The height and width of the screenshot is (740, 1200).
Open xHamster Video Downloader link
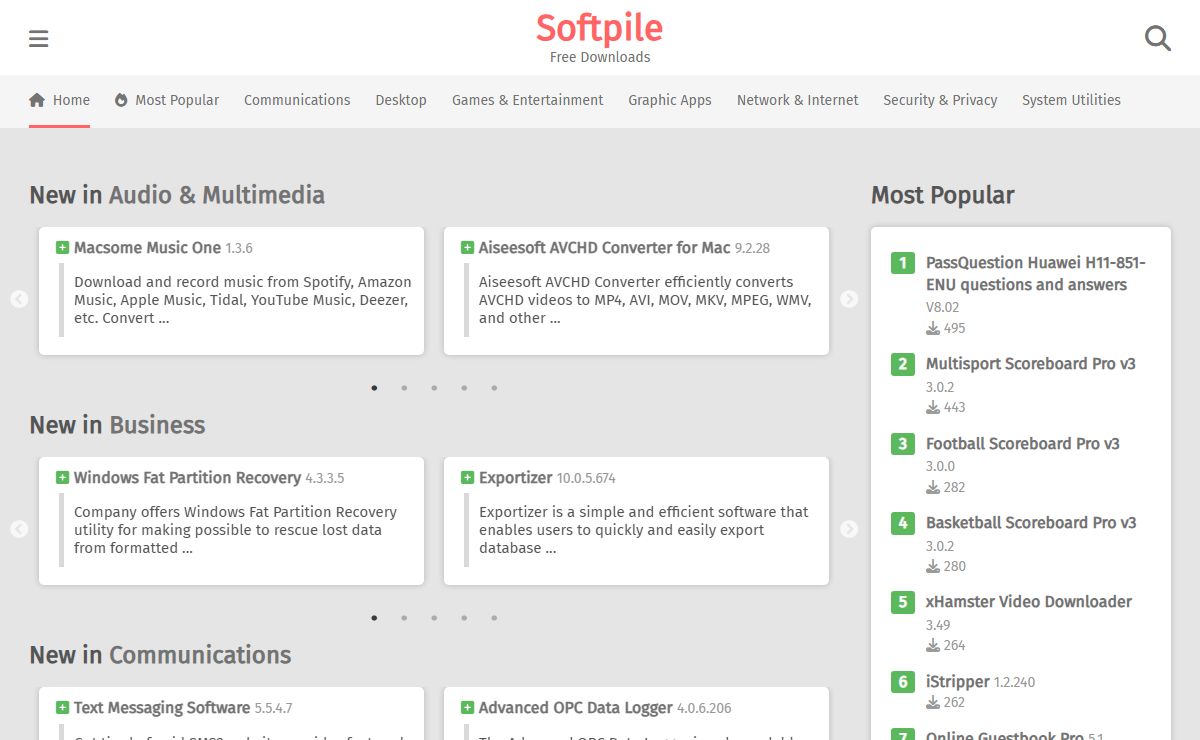click(1029, 602)
